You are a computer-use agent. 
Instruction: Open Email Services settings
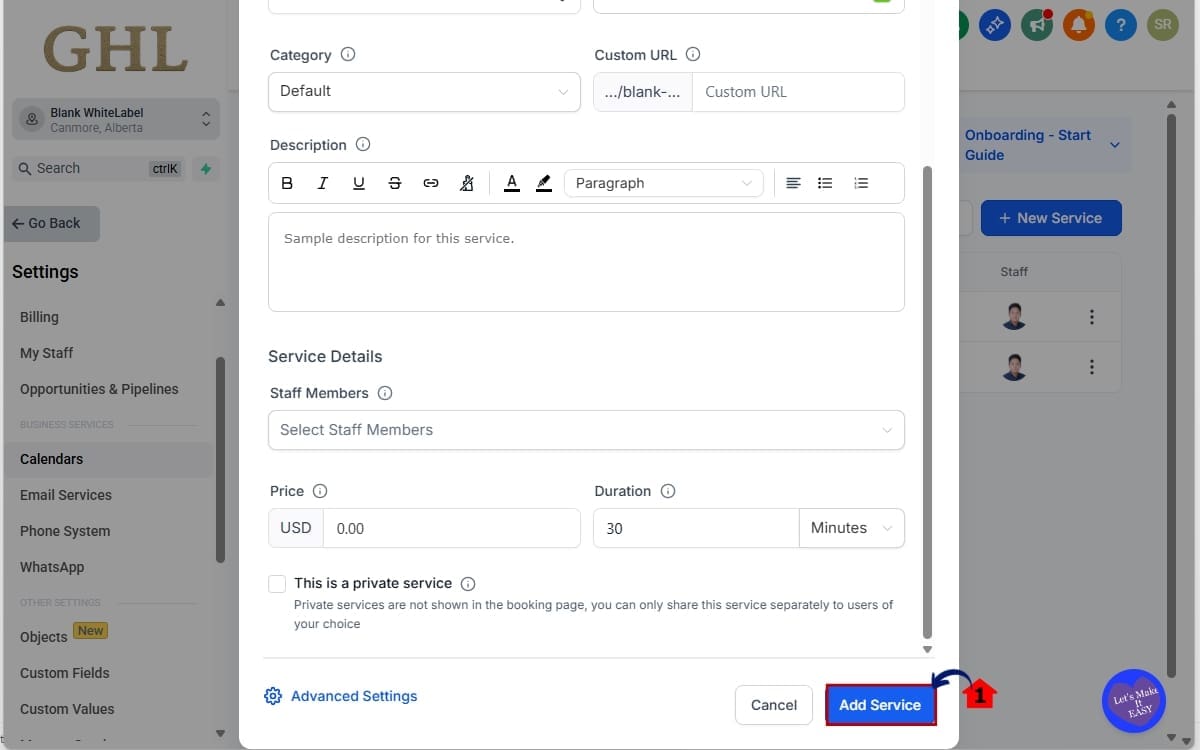click(66, 495)
